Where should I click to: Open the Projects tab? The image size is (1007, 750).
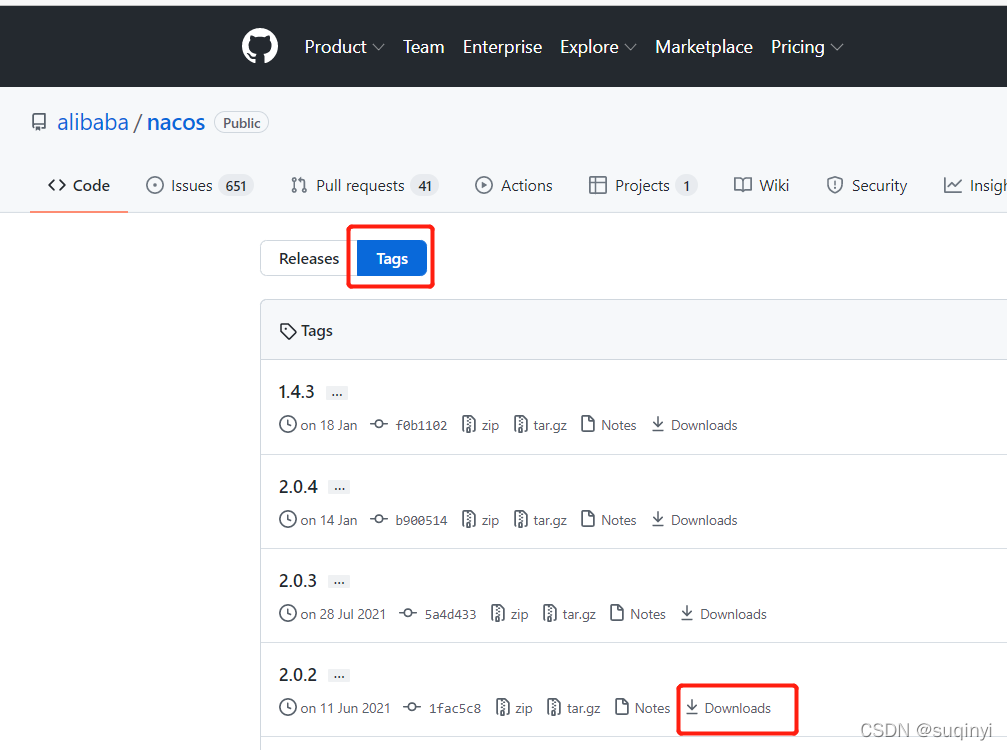coord(643,186)
